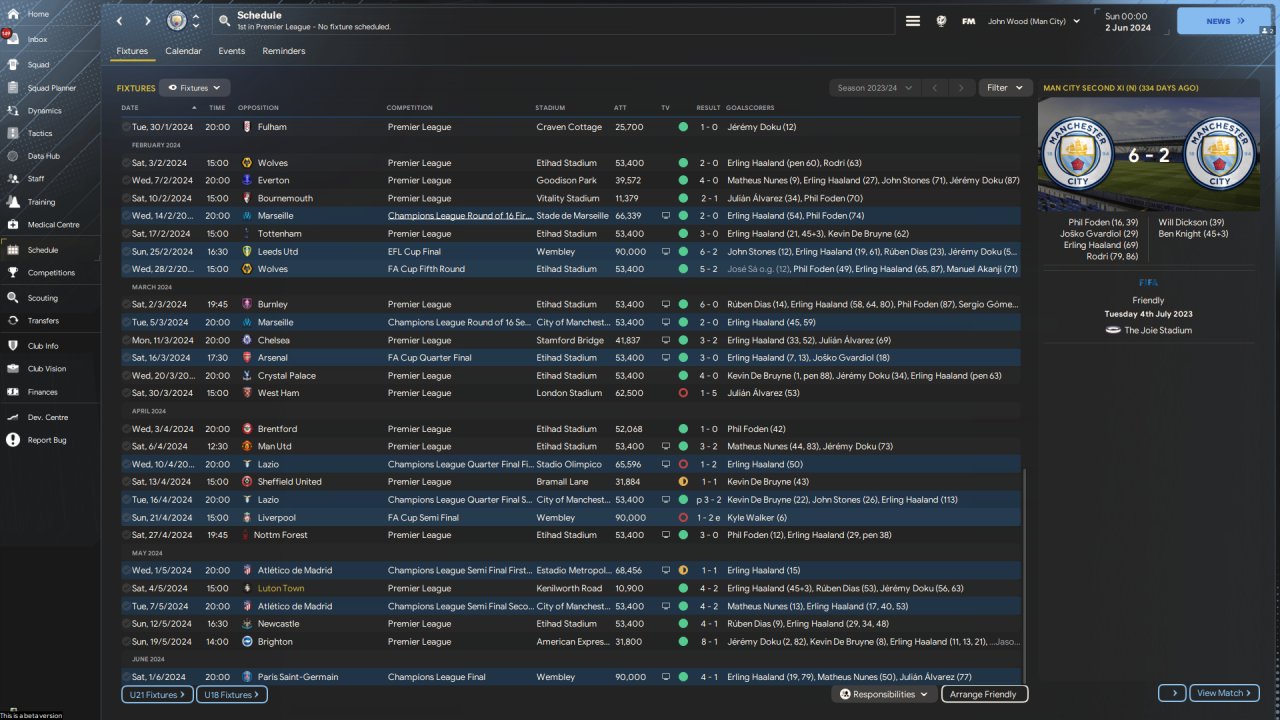Open Competitions from the sidebar
Viewport: 1280px width, 720px height.
pos(51,273)
